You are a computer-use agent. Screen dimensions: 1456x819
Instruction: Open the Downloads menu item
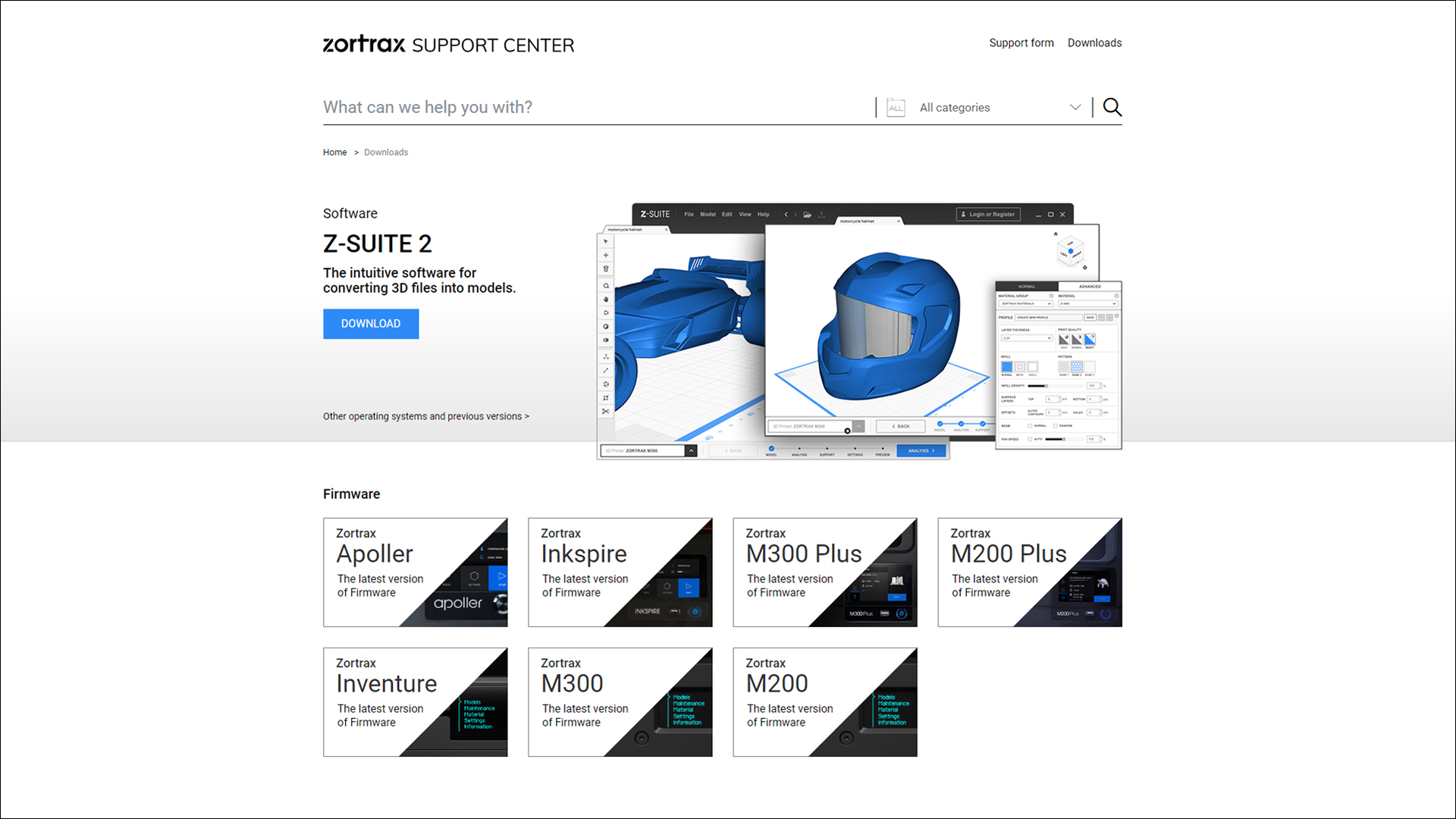(x=1094, y=43)
